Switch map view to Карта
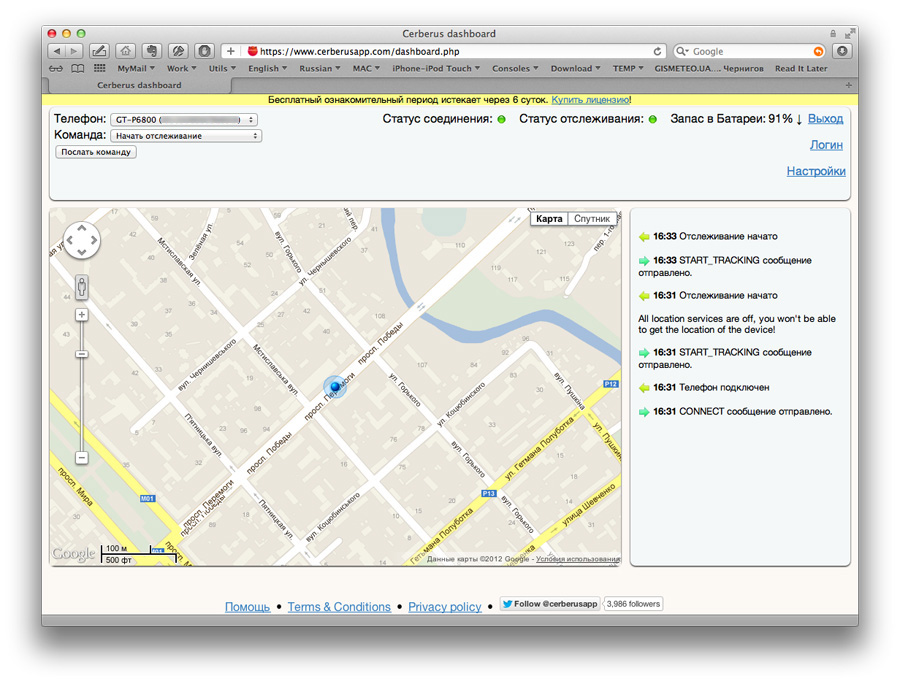This screenshot has height=684, width=900. point(549,218)
